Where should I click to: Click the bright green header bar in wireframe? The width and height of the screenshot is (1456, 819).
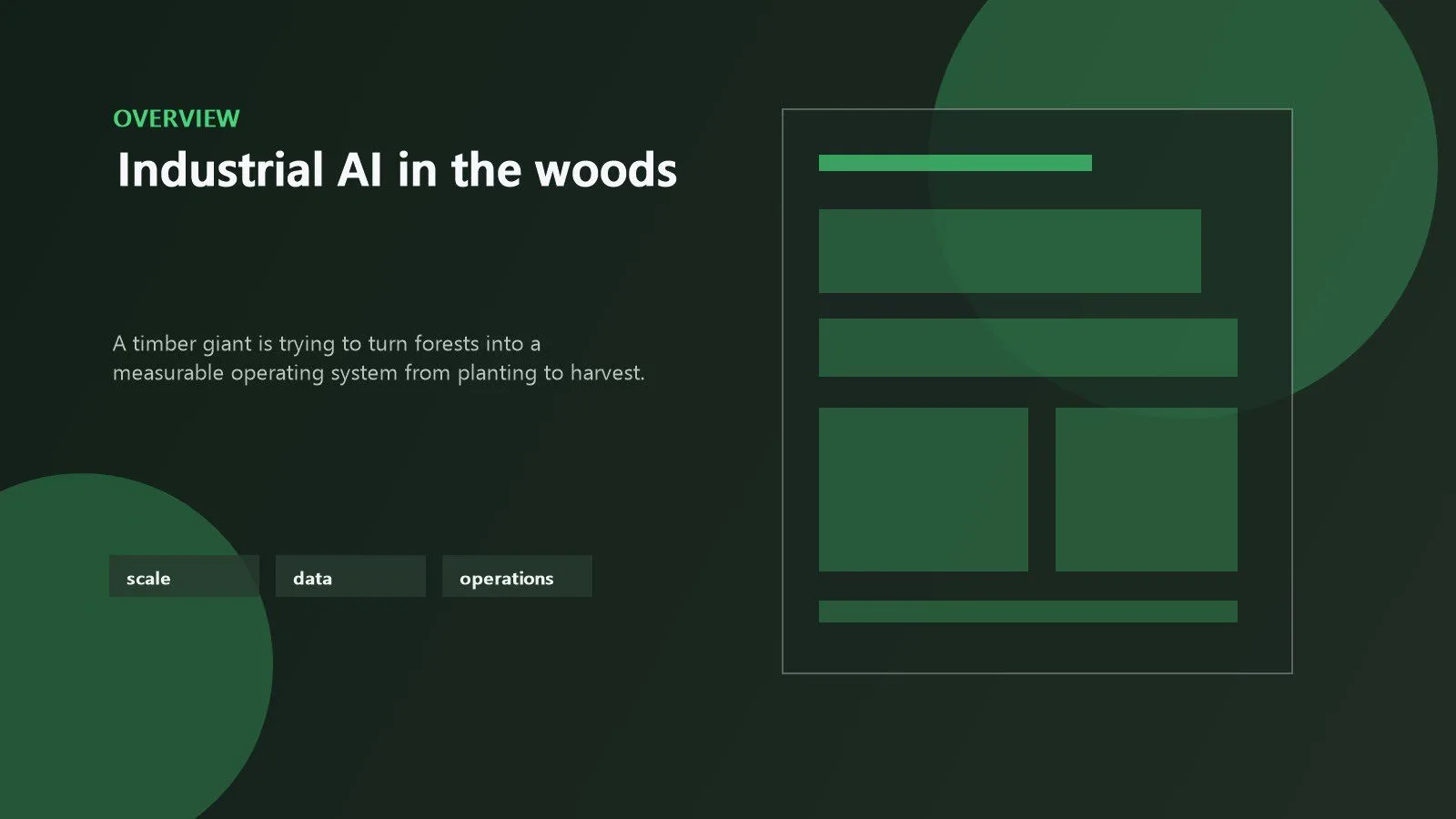pos(955,163)
